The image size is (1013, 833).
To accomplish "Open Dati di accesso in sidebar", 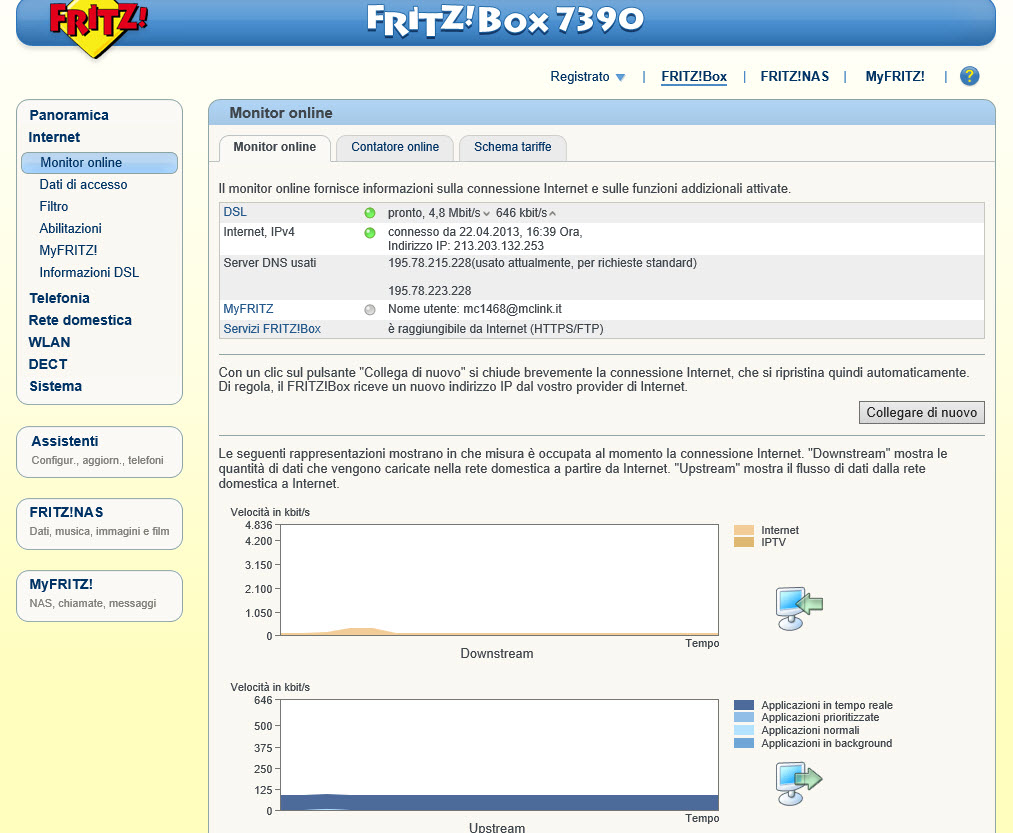I will click(x=83, y=185).
